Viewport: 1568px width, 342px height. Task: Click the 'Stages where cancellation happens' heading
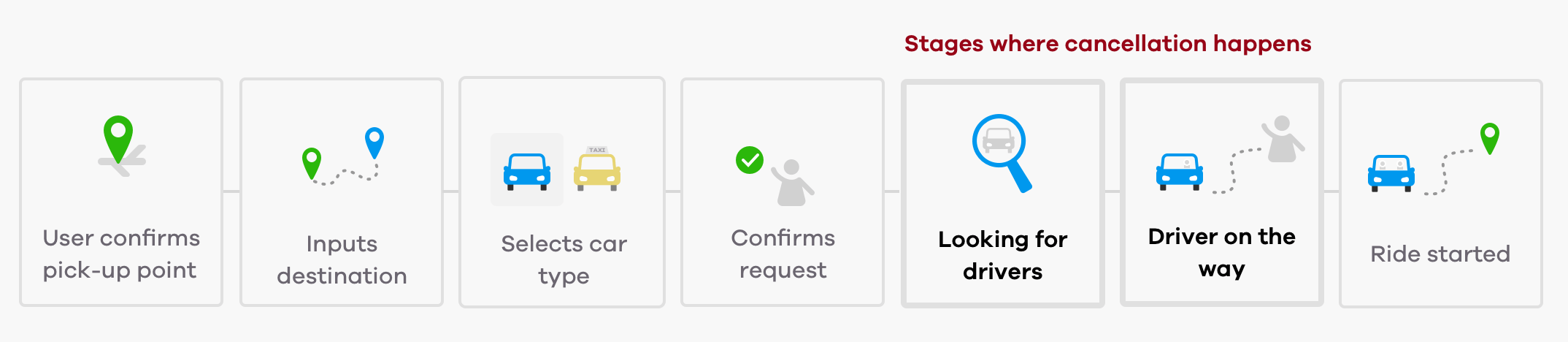pyautogui.click(x=1107, y=44)
